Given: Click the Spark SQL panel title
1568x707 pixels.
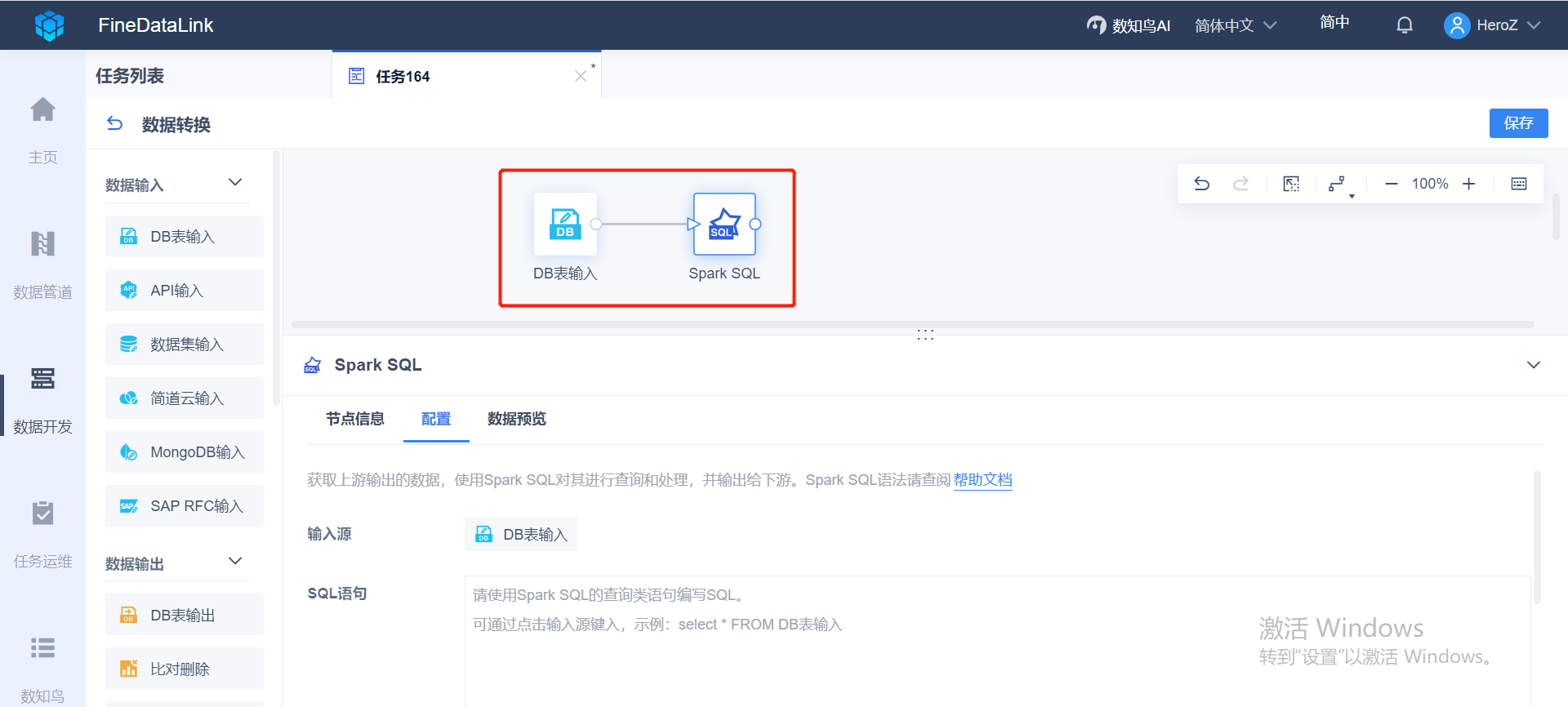Looking at the screenshot, I should point(378,365).
